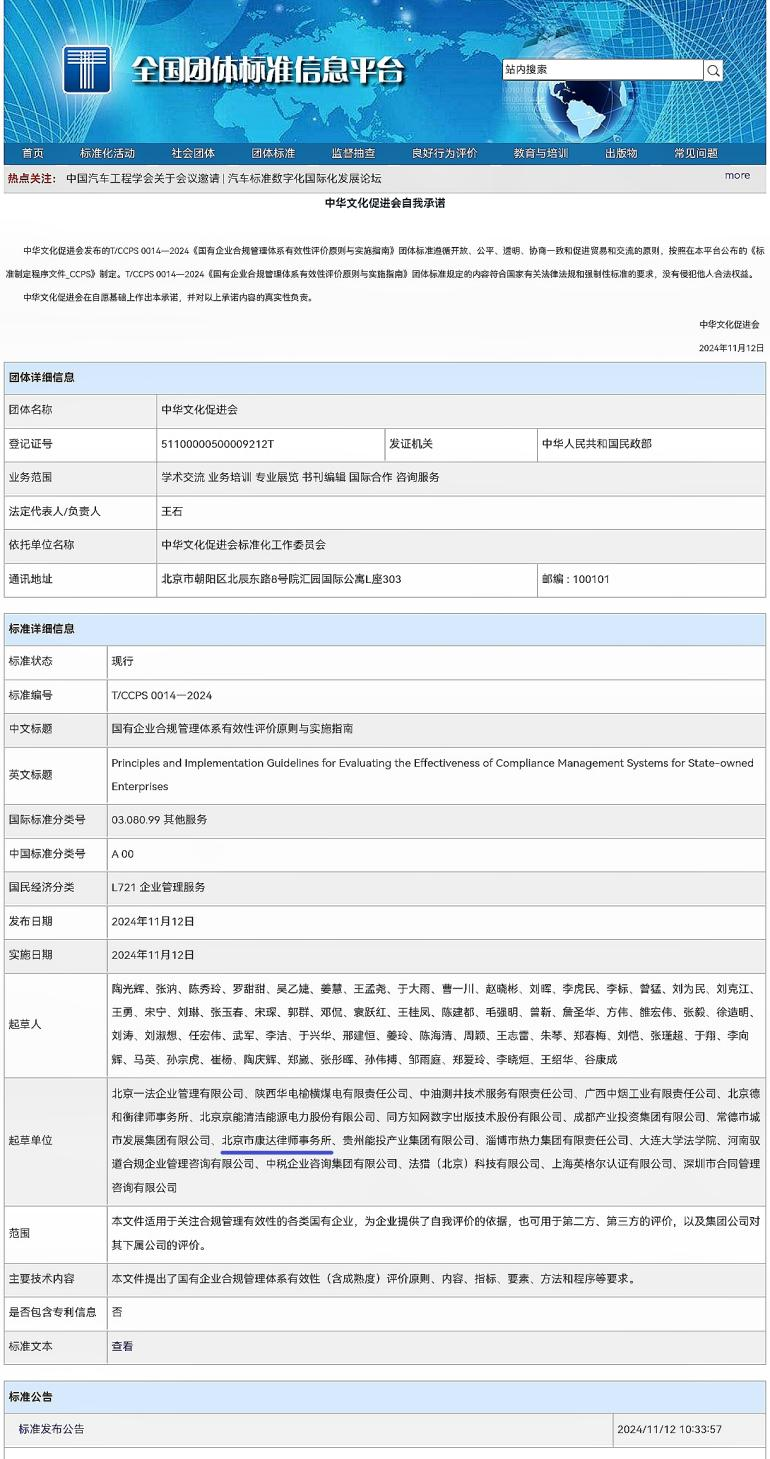Image resolution: width=770 pixels, height=1459 pixels.
Task: Click the 起草单位 row label
Action: point(31,1140)
